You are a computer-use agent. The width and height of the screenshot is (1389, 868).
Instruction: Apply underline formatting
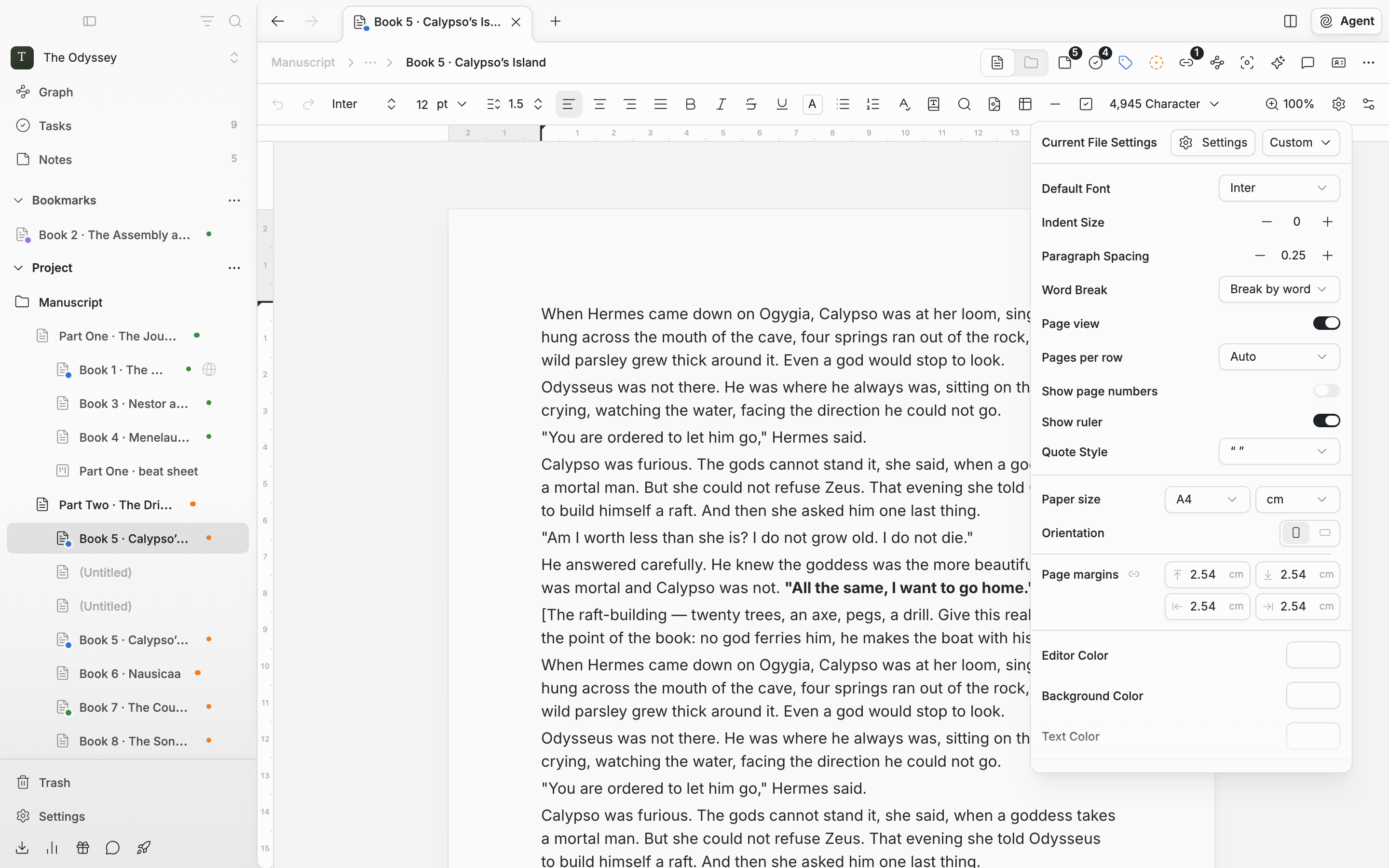point(782,104)
